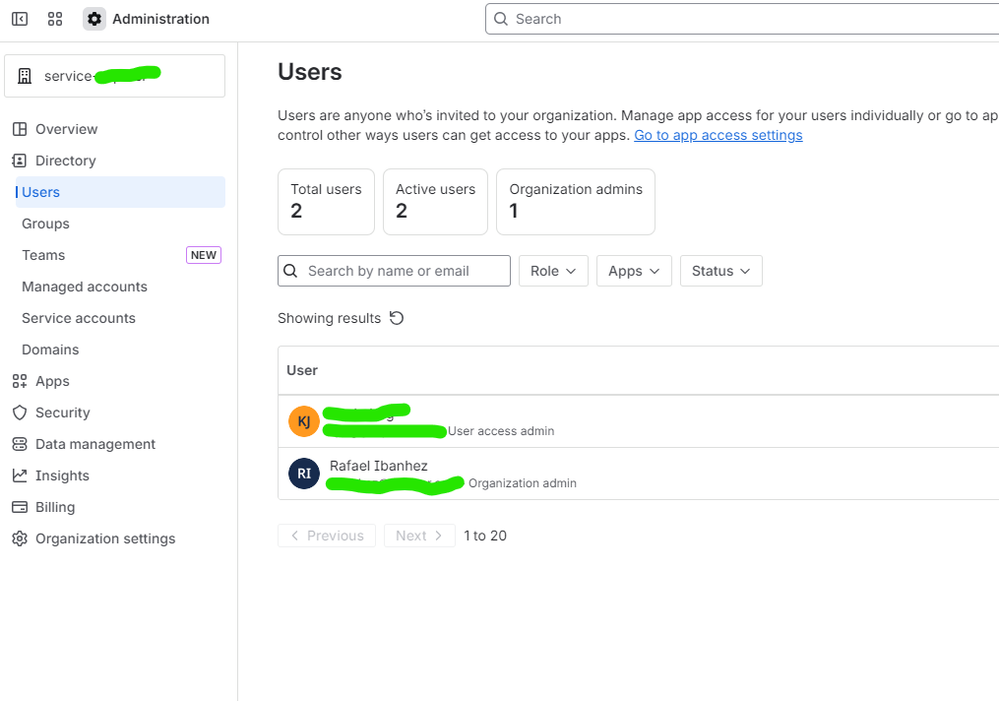
Task: Click the refresh results icon
Action: (397, 318)
